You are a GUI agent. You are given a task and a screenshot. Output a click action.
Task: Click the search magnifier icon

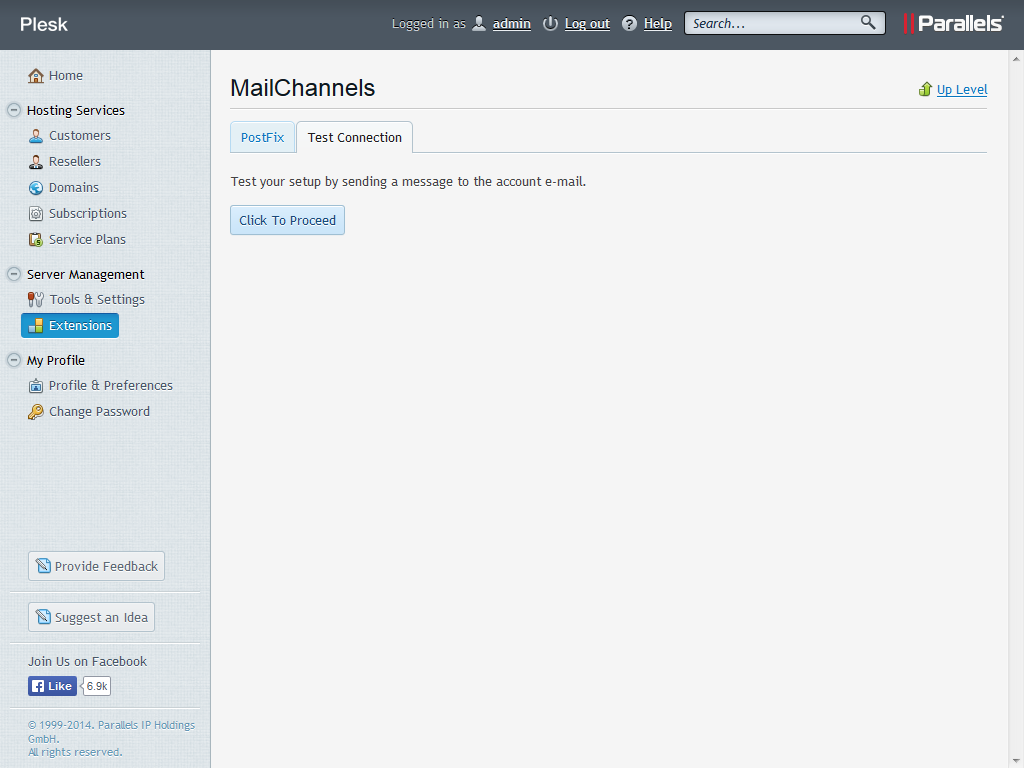click(868, 23)
